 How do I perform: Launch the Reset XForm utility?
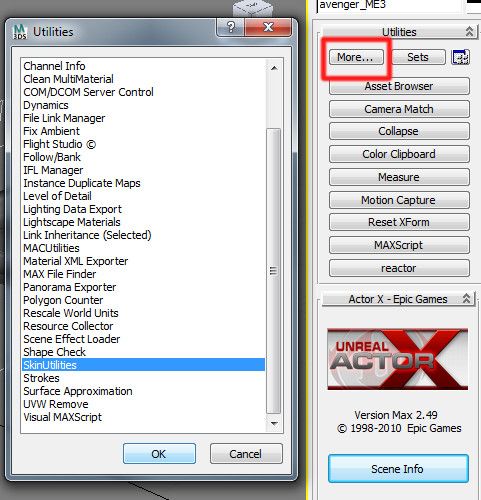pos(399,222)
